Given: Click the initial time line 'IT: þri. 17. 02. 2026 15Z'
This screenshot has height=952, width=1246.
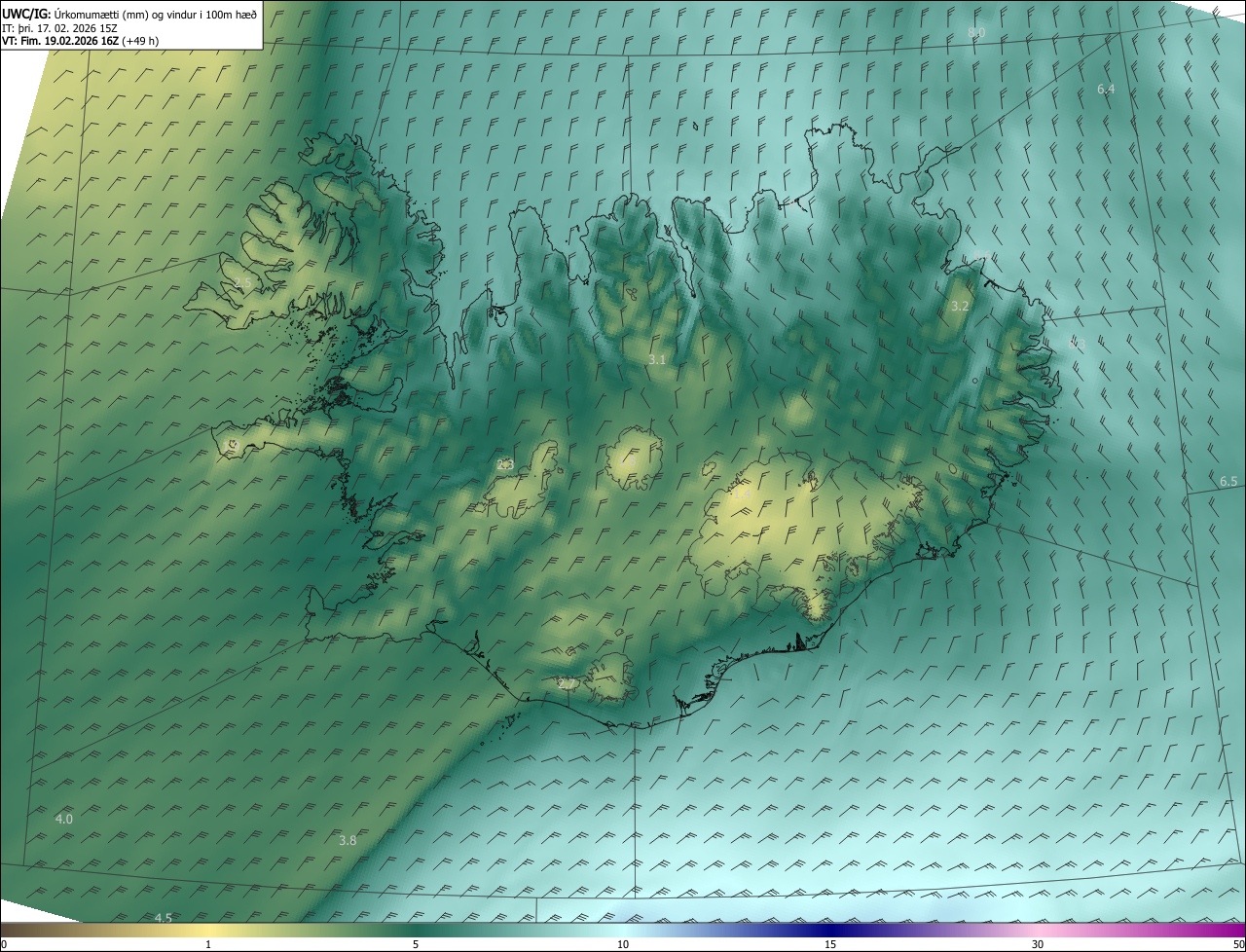Looking at the screenshot, I should 59,28.
